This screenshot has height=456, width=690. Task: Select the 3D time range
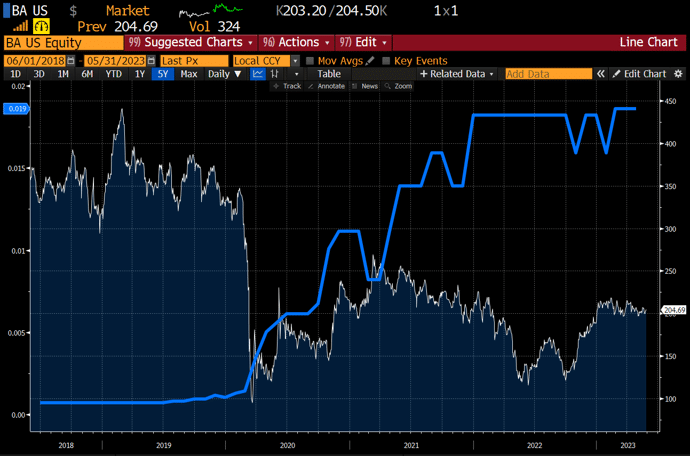(x=39, y=74)
